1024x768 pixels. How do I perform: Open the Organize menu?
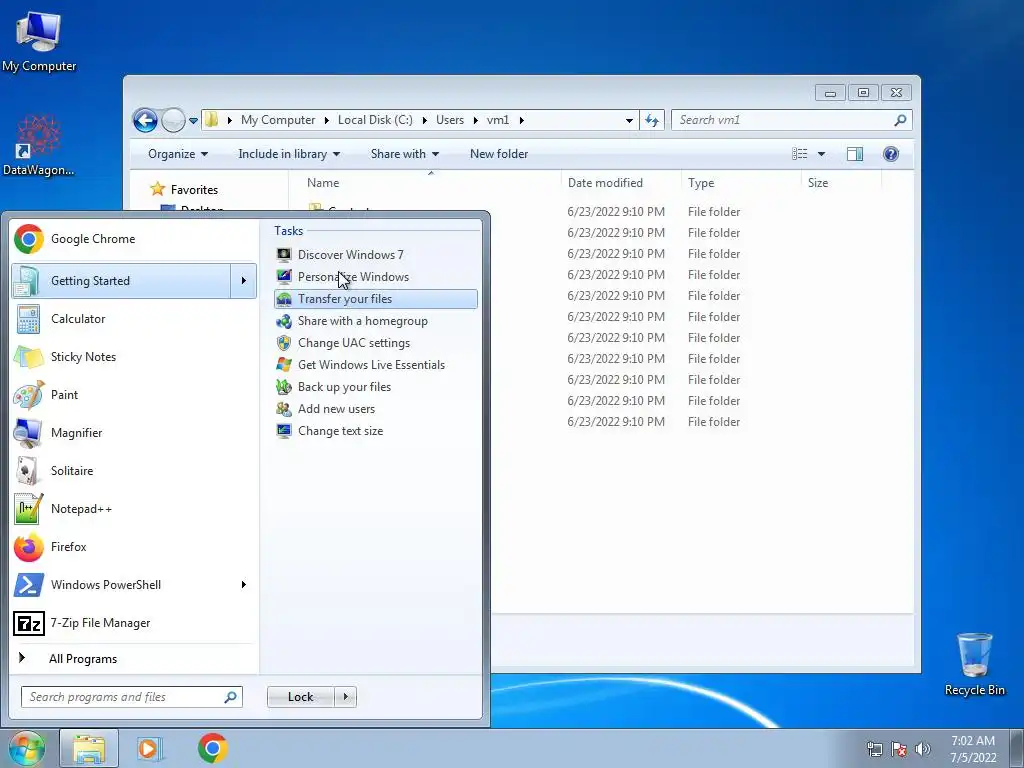tap(178, 154)
